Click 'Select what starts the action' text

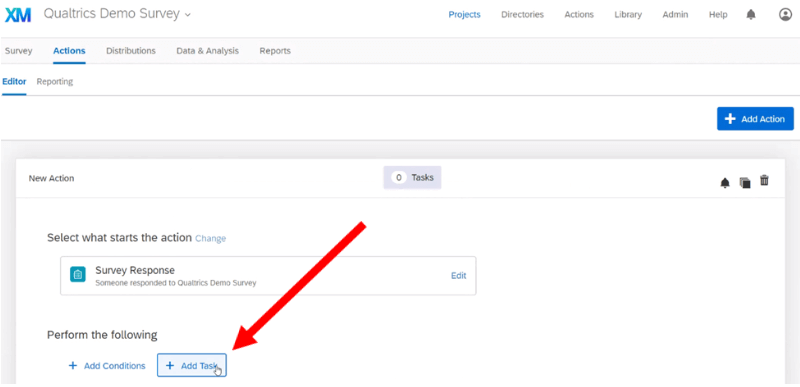click(x=119, y=238)
